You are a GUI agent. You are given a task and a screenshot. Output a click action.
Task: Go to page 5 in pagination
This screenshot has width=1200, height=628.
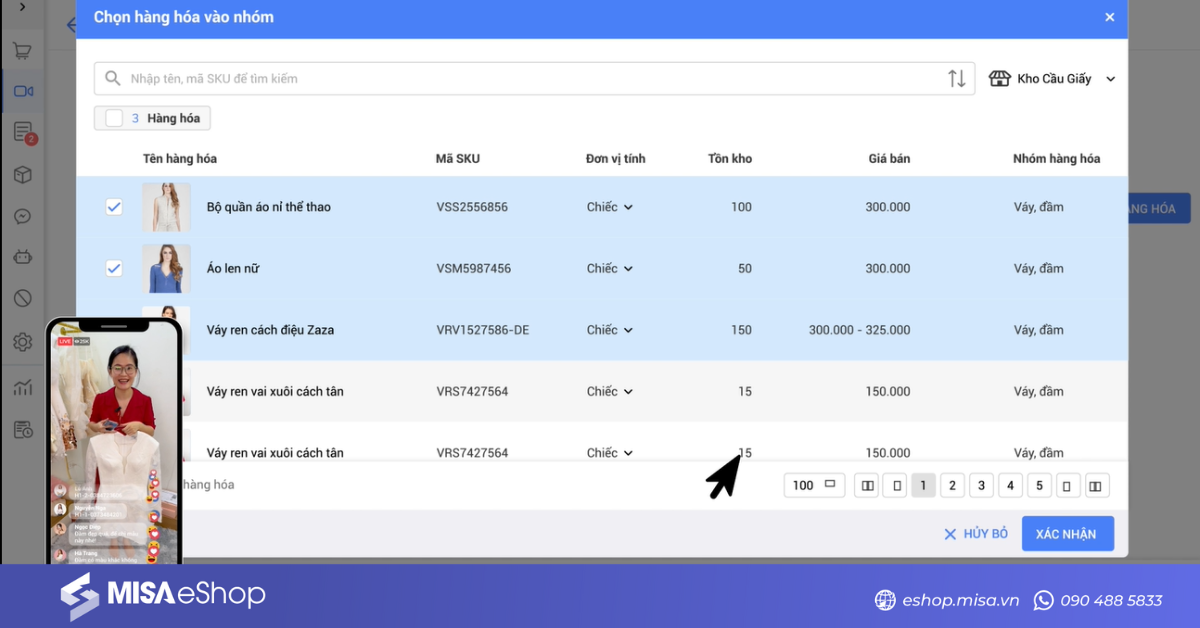pyautogui.click(x=1039, y=486)
